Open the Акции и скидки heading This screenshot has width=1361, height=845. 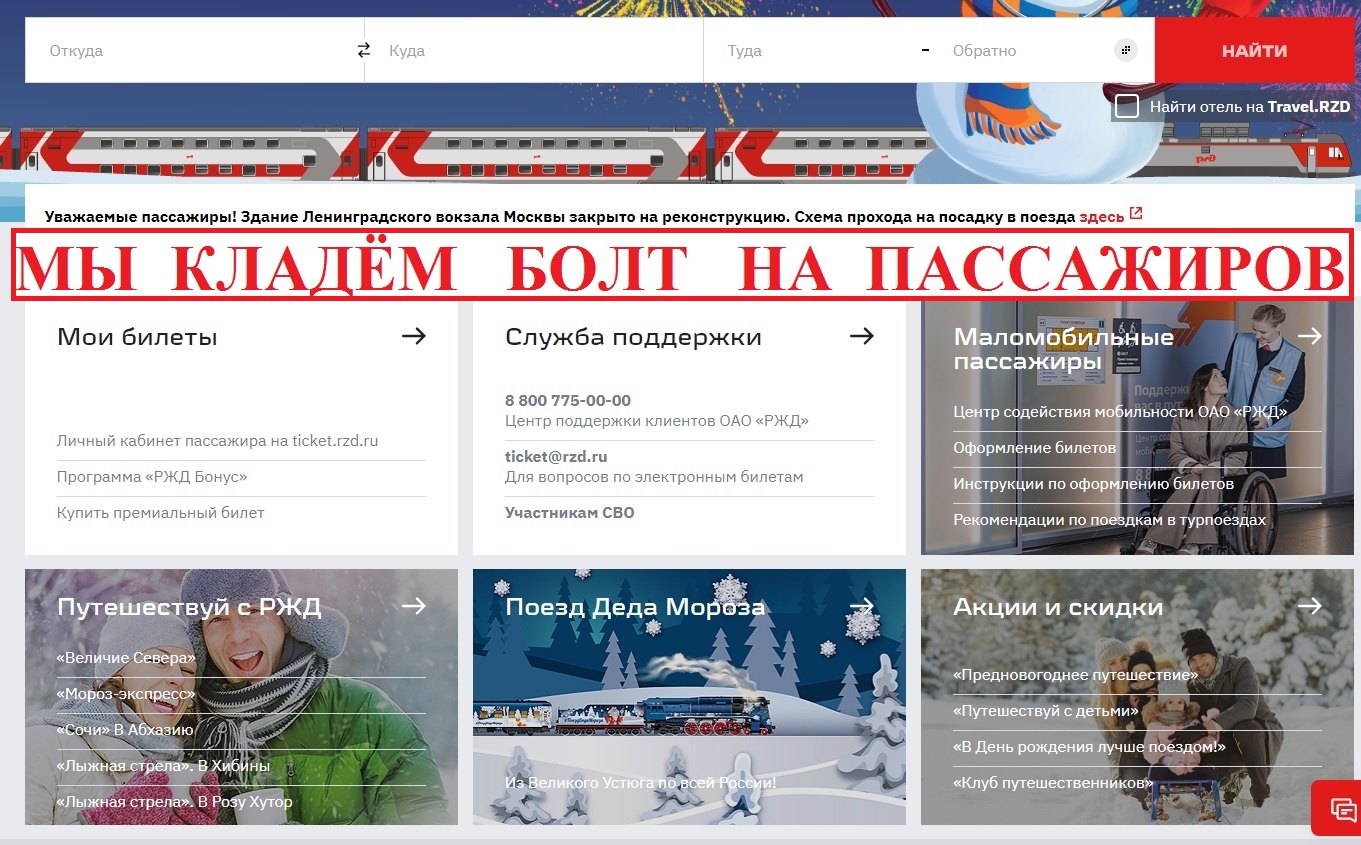(x=1058, y=607)
